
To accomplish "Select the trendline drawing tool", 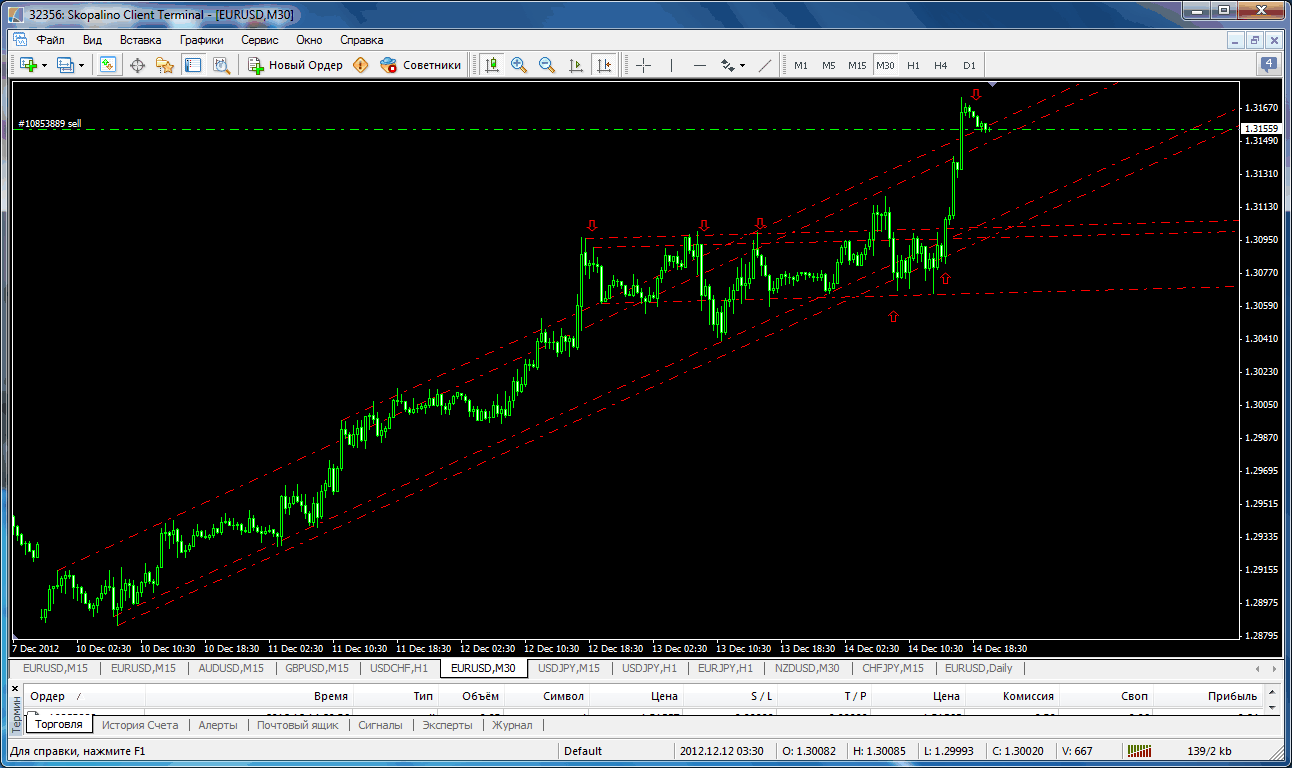I will click(765, 65).
